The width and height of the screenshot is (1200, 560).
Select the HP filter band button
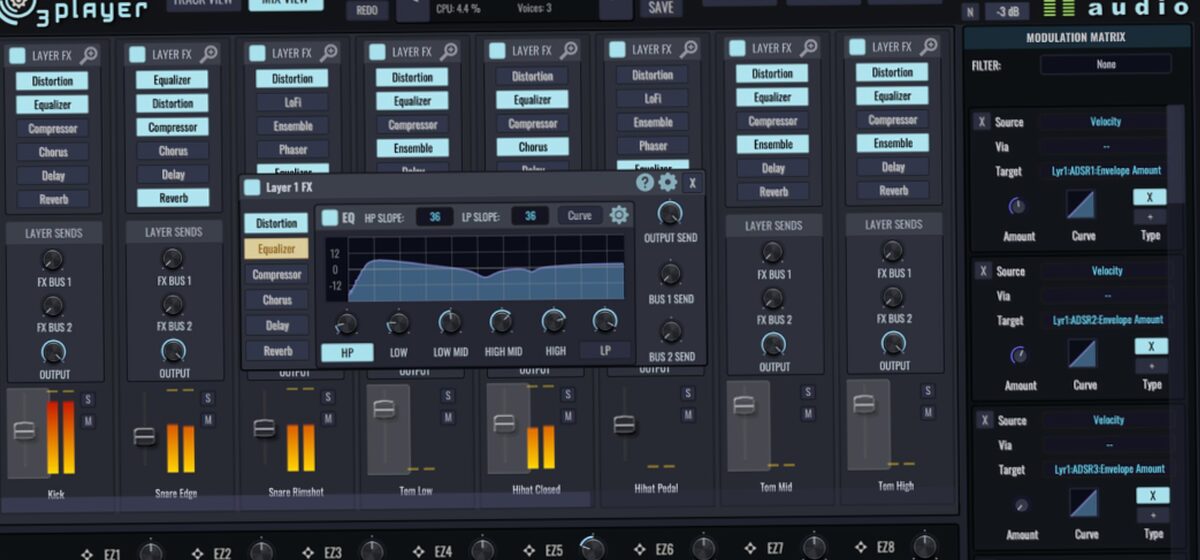click(346, 352)
